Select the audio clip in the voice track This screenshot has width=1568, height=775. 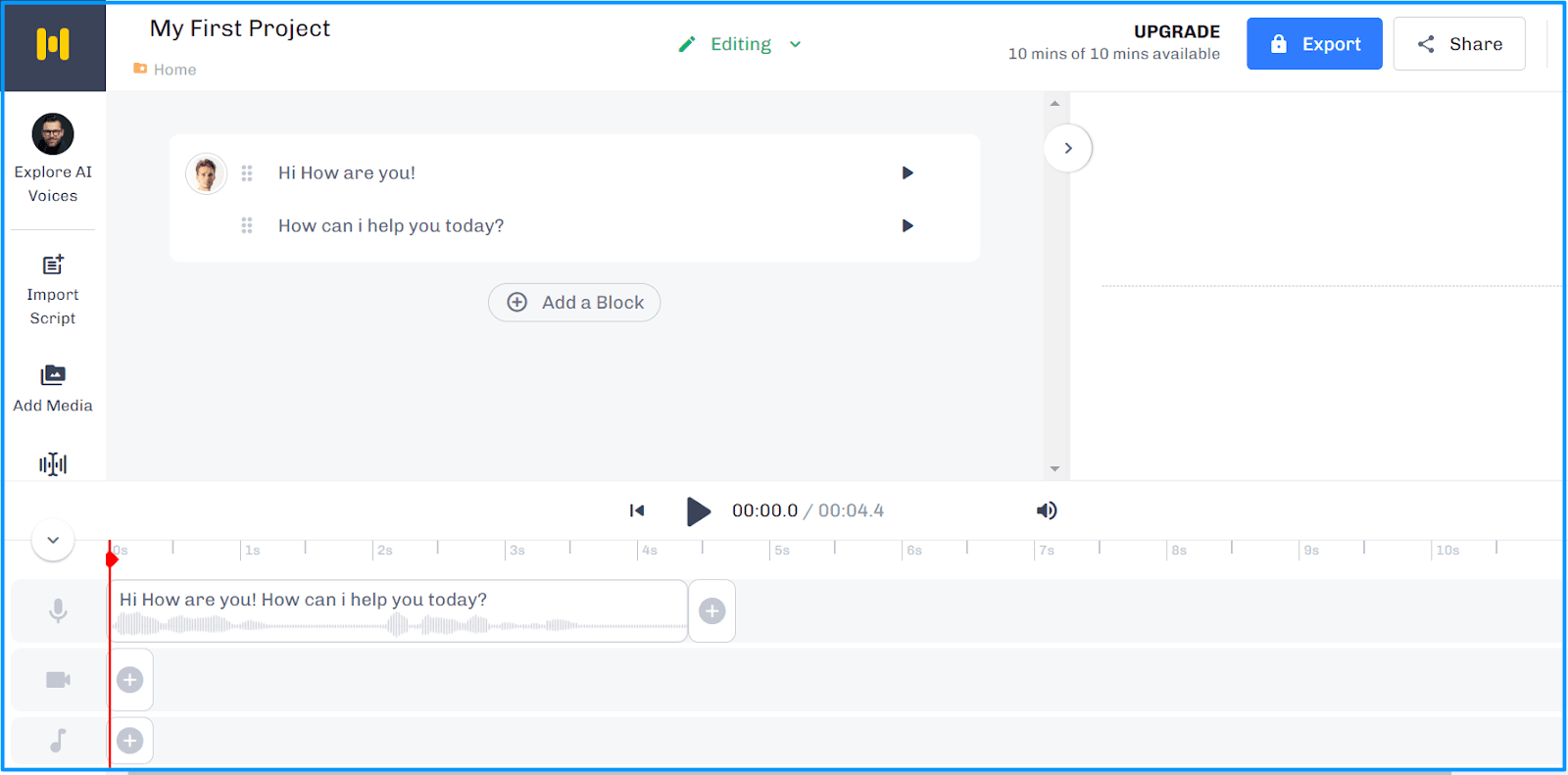click(x=398, y=611)
